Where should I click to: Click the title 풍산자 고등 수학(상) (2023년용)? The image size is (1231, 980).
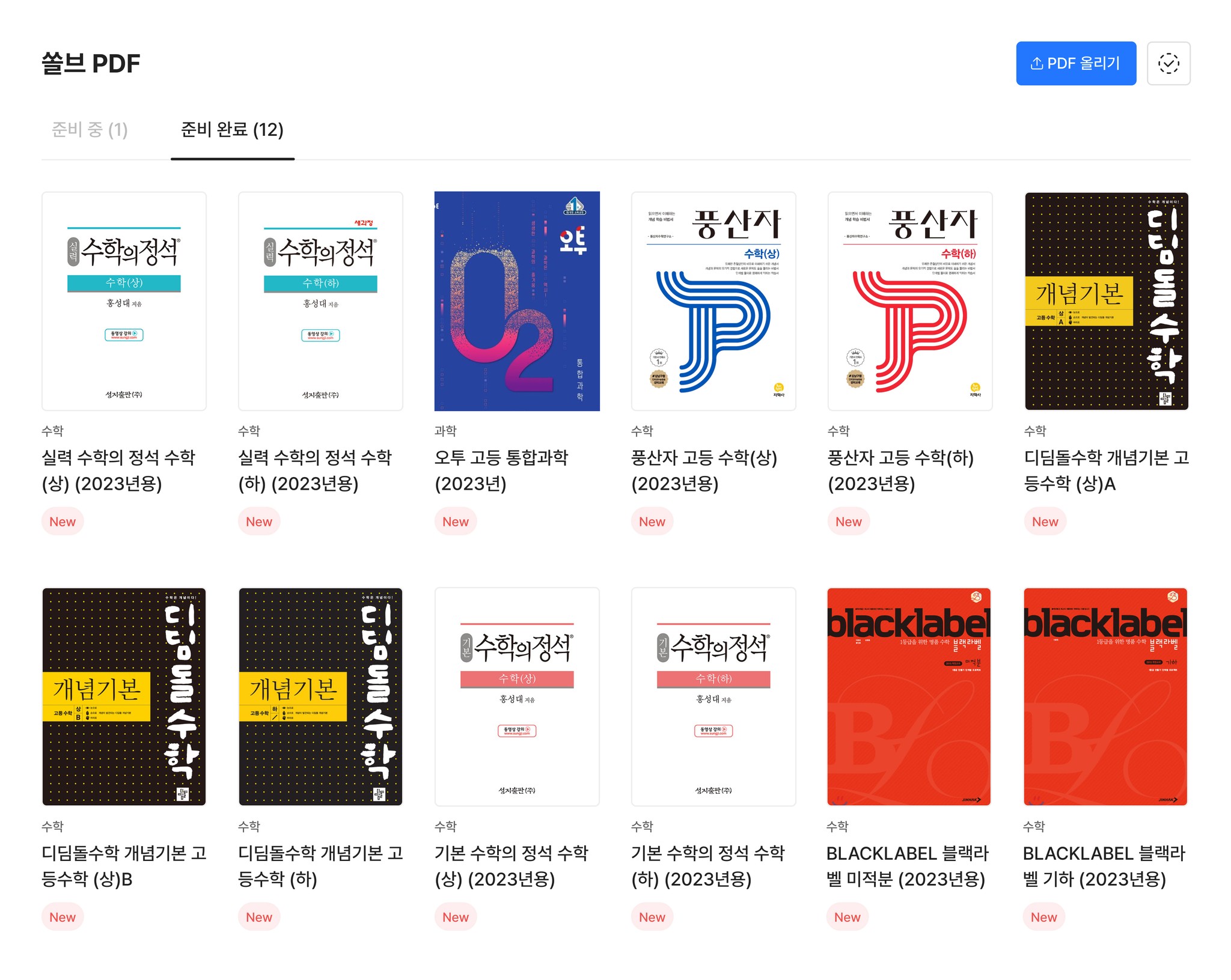[704, 470]
